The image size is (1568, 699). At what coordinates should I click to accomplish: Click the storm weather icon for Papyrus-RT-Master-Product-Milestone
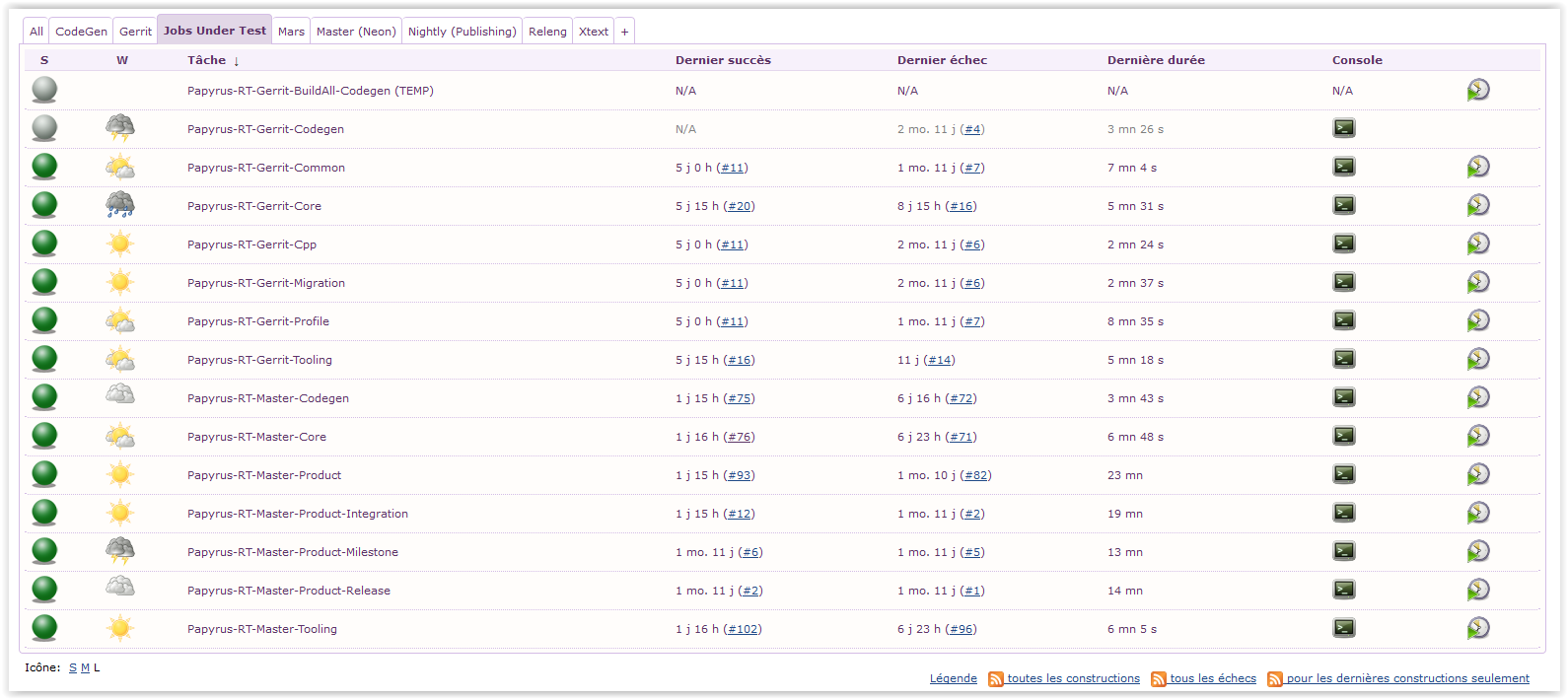pos(120,550)
